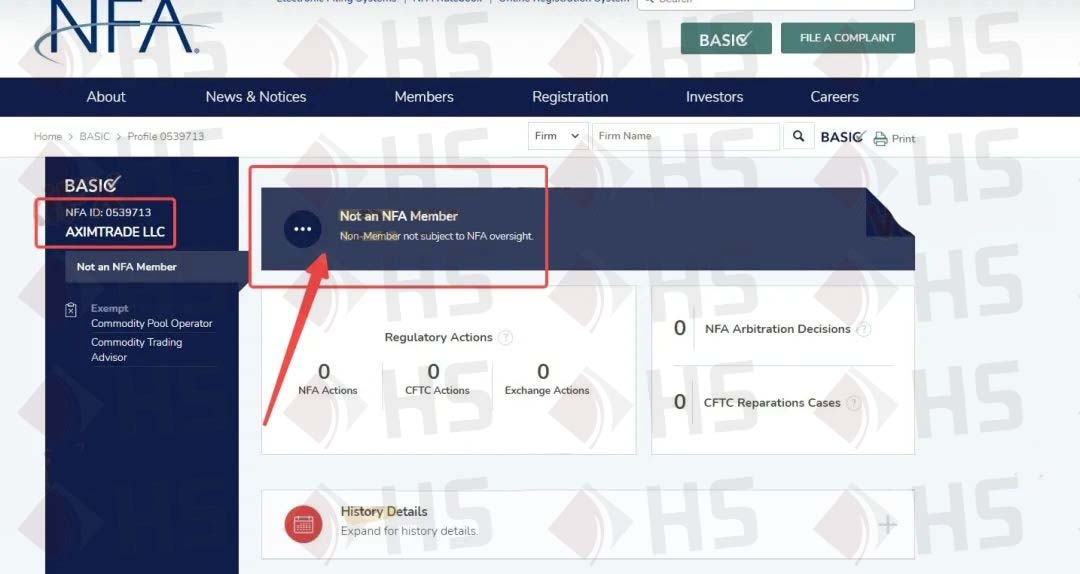Click the Exempt clipboard icon
Screen dimensions: 1080x574
(x=71, y=310)
